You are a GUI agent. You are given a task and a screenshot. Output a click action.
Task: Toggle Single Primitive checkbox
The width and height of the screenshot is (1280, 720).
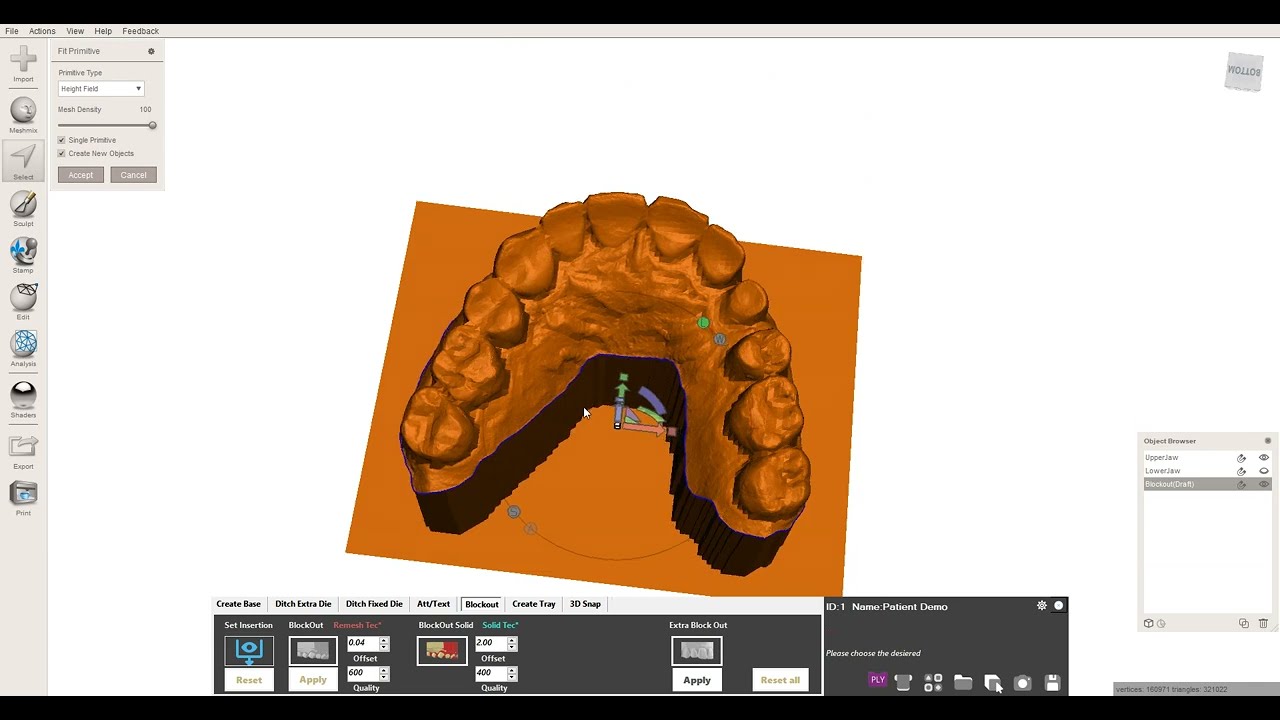62,140
